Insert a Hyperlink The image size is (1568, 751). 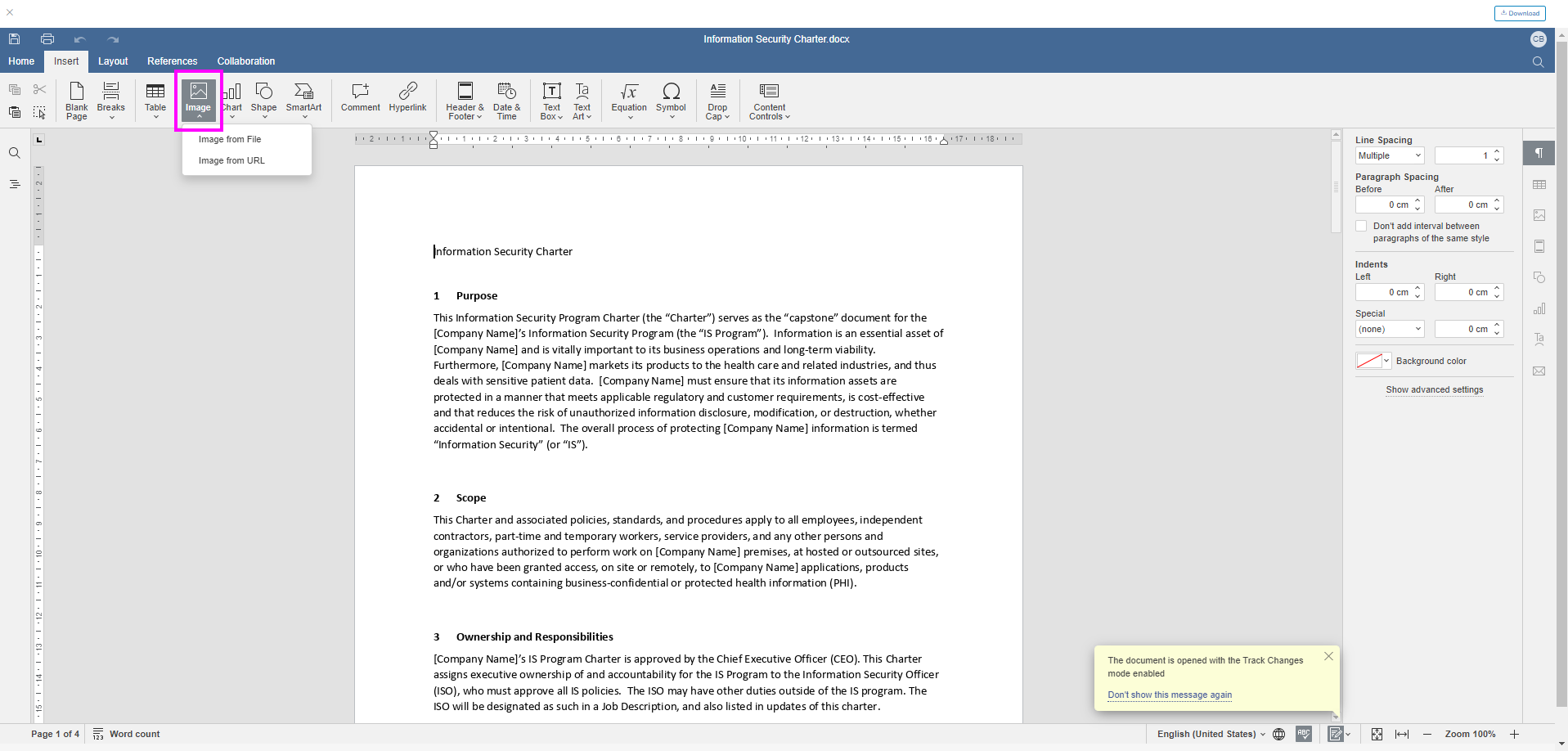point(407,97)
